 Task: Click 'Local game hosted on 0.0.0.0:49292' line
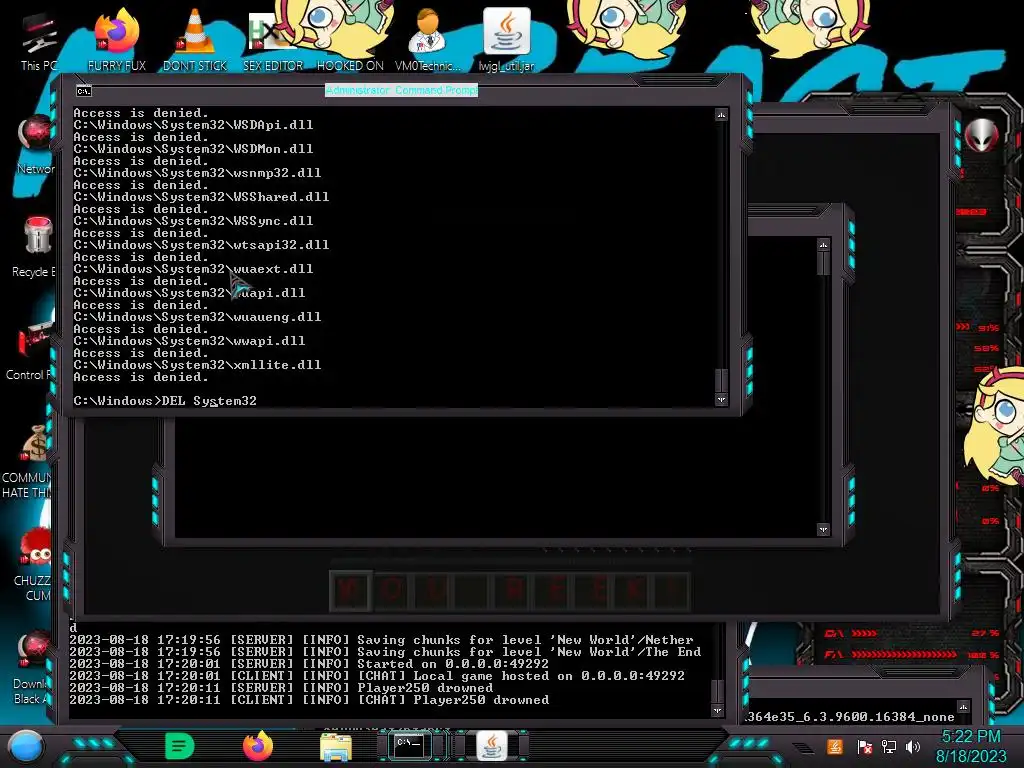(377, 676)
